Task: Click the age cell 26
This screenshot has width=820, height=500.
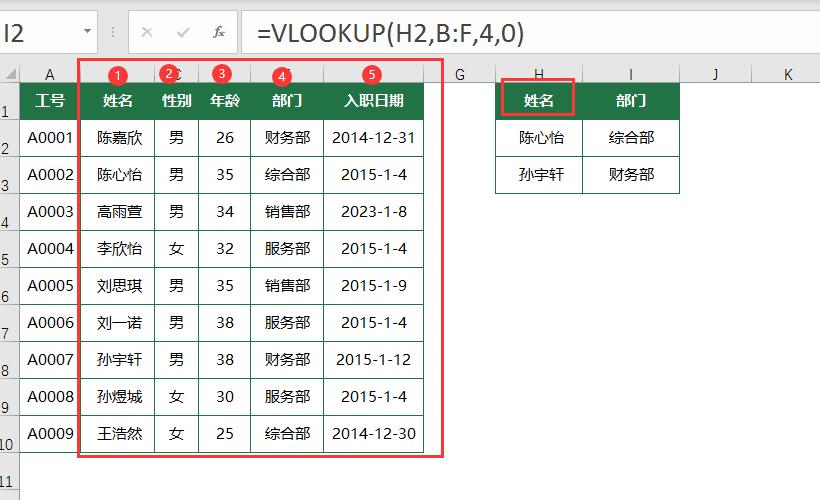Action: (225, 138)
